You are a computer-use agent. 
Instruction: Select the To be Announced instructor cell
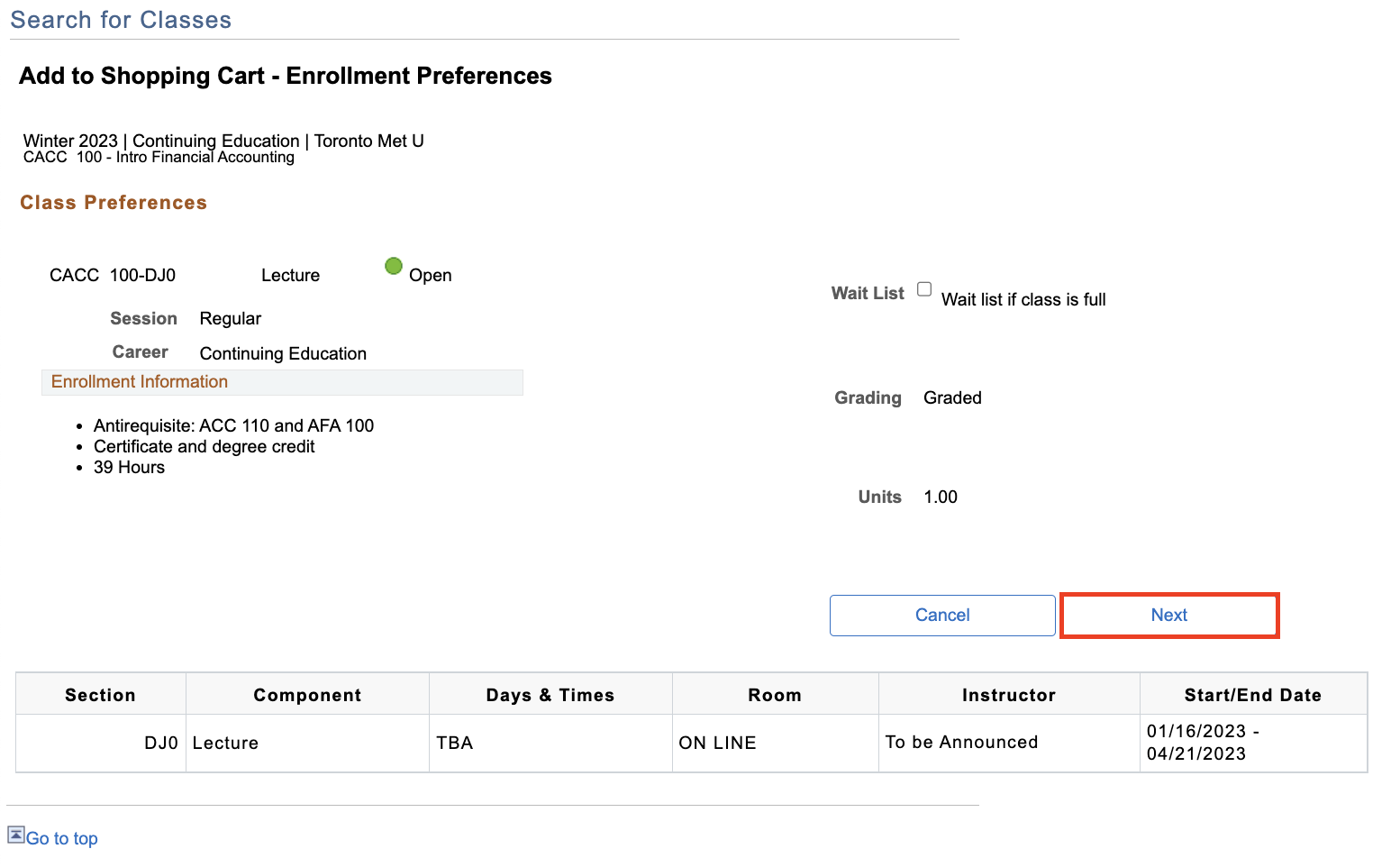961,743
